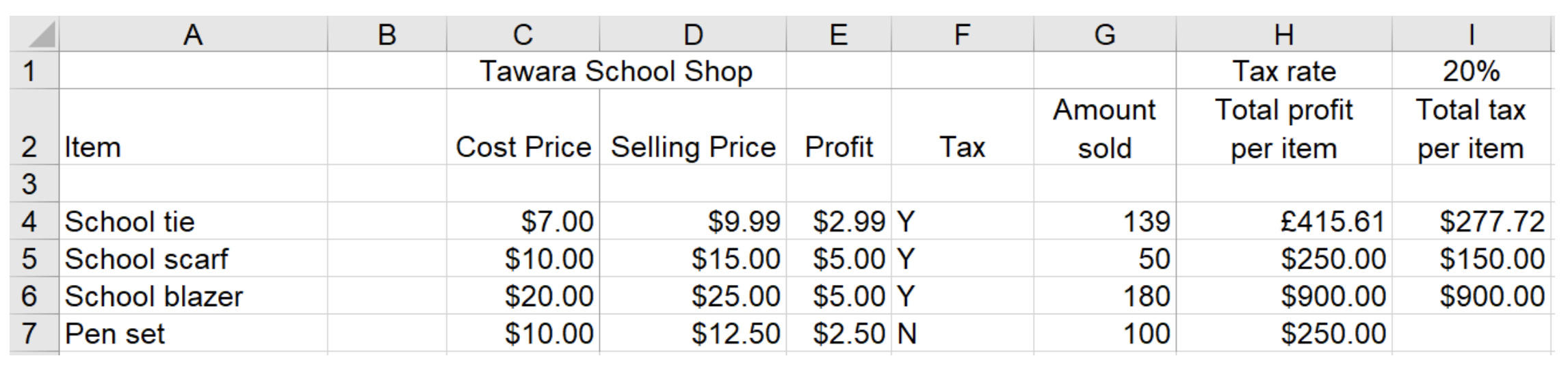Click the Tawara School Shop title cell

click(616, 70)
